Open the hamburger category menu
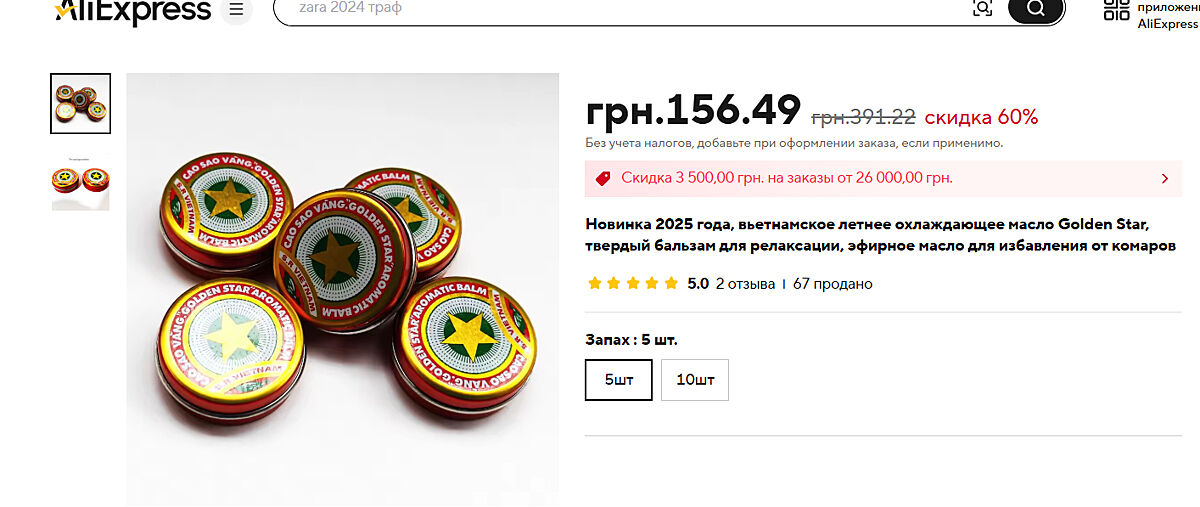 point(236,10)
